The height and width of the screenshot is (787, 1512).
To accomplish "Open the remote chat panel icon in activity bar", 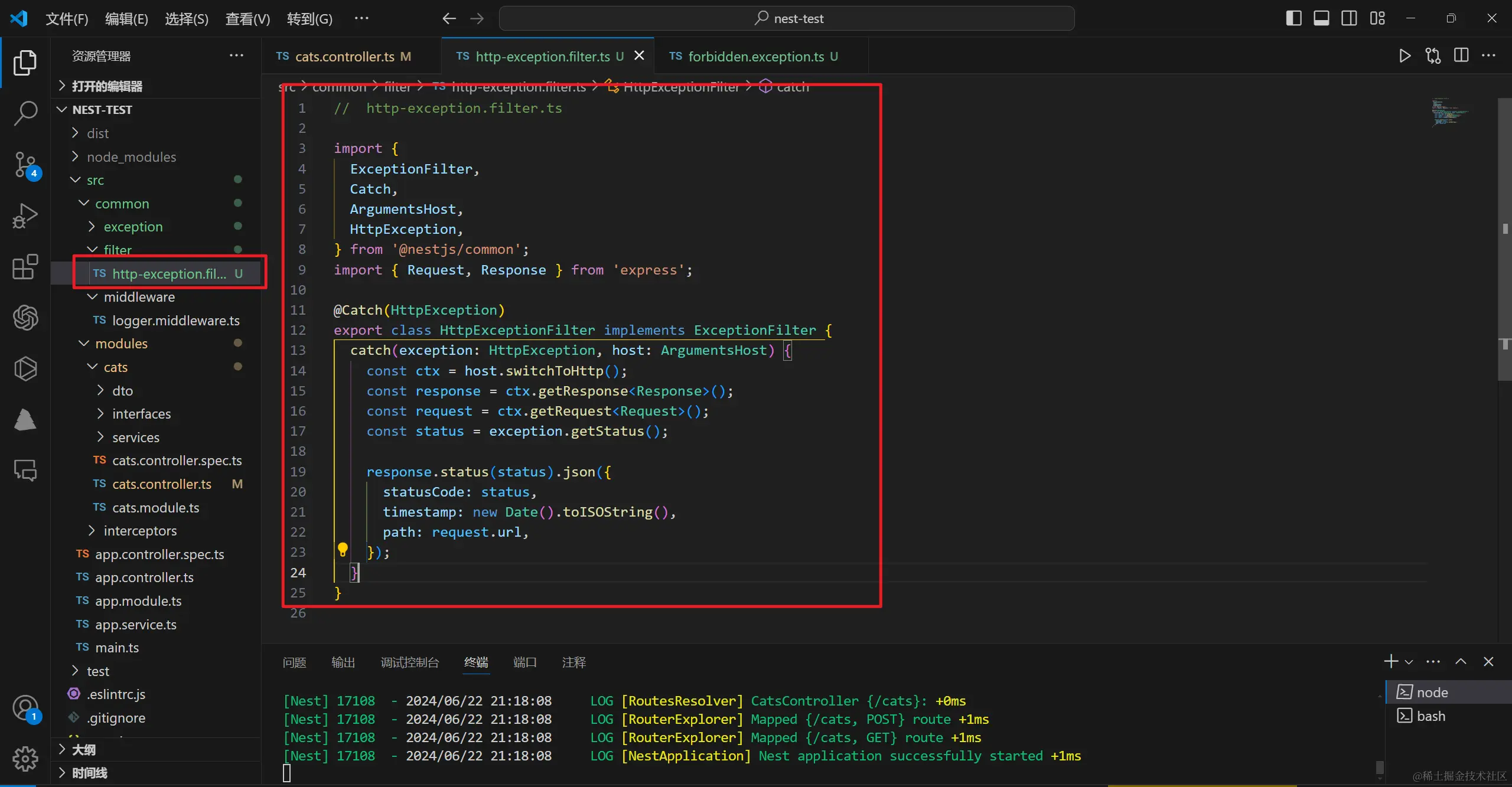I will pos(25,470).
